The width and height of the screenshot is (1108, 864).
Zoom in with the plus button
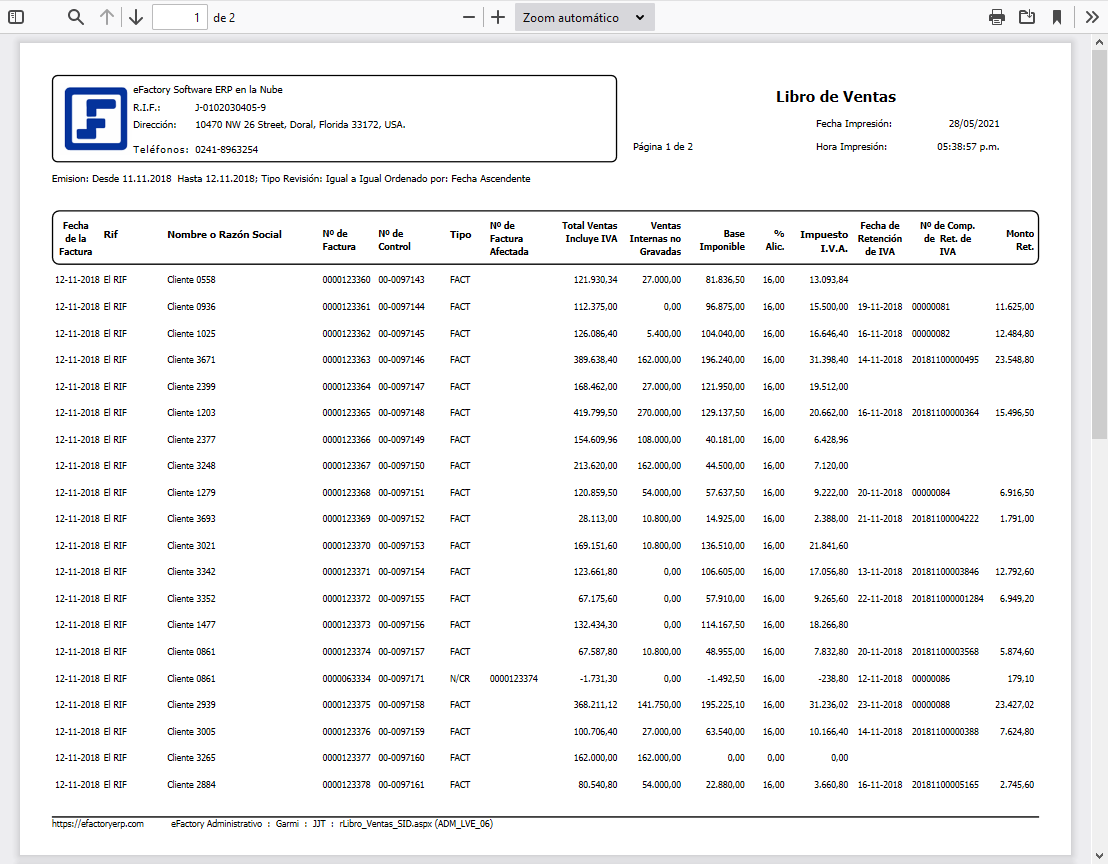coord(498,17)
